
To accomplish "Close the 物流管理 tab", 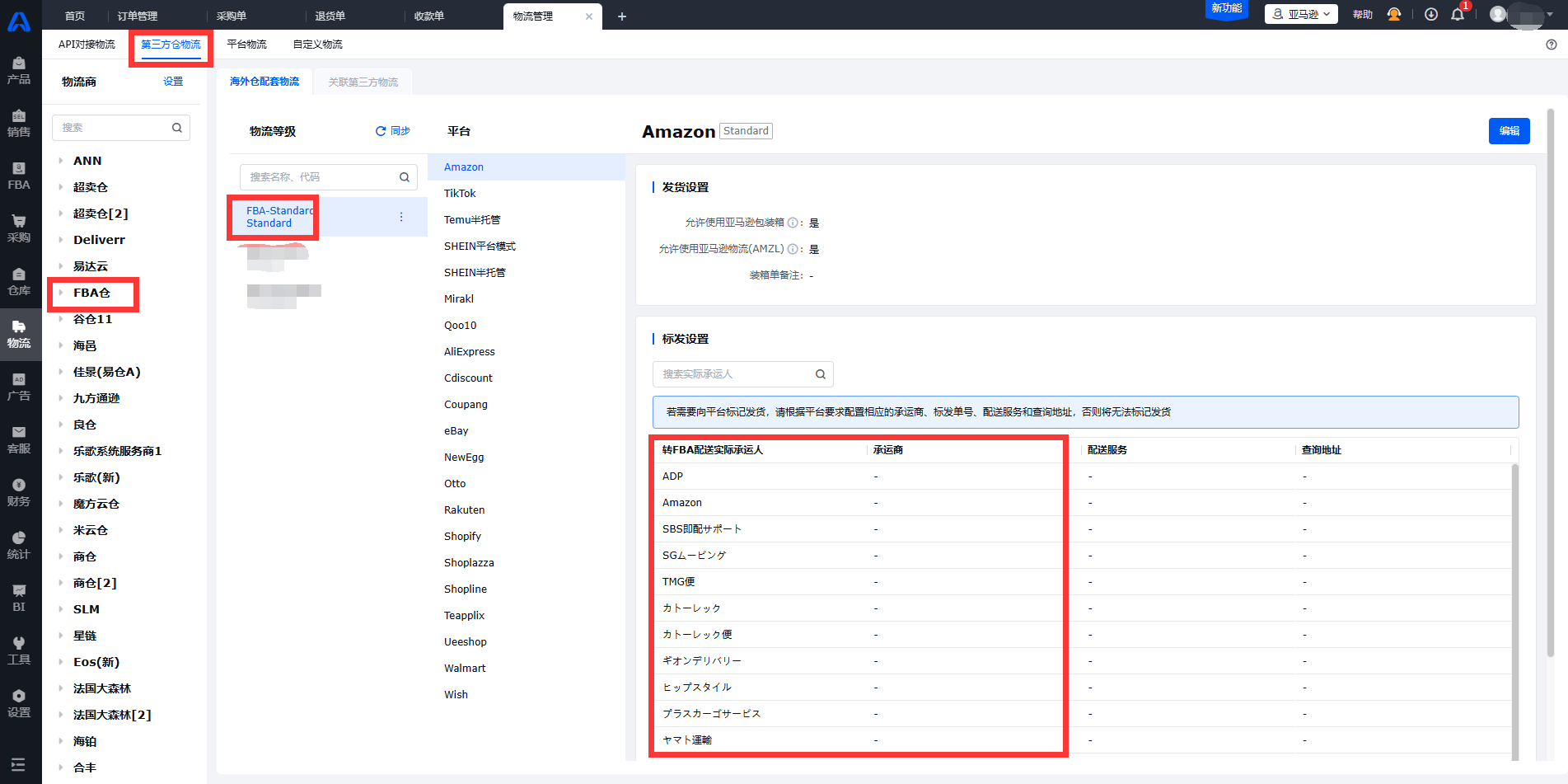I will 589,16.
